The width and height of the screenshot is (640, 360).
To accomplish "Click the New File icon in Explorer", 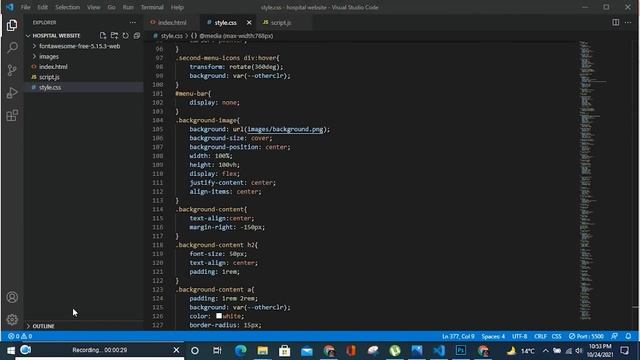I will (103, 36).
